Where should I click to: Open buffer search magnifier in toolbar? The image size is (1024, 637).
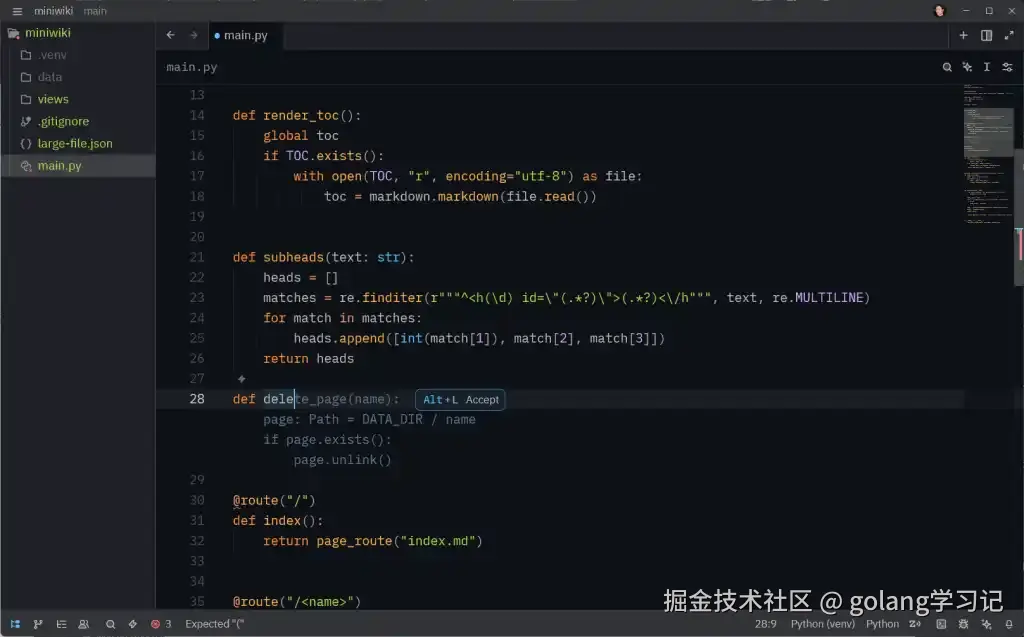947,67
